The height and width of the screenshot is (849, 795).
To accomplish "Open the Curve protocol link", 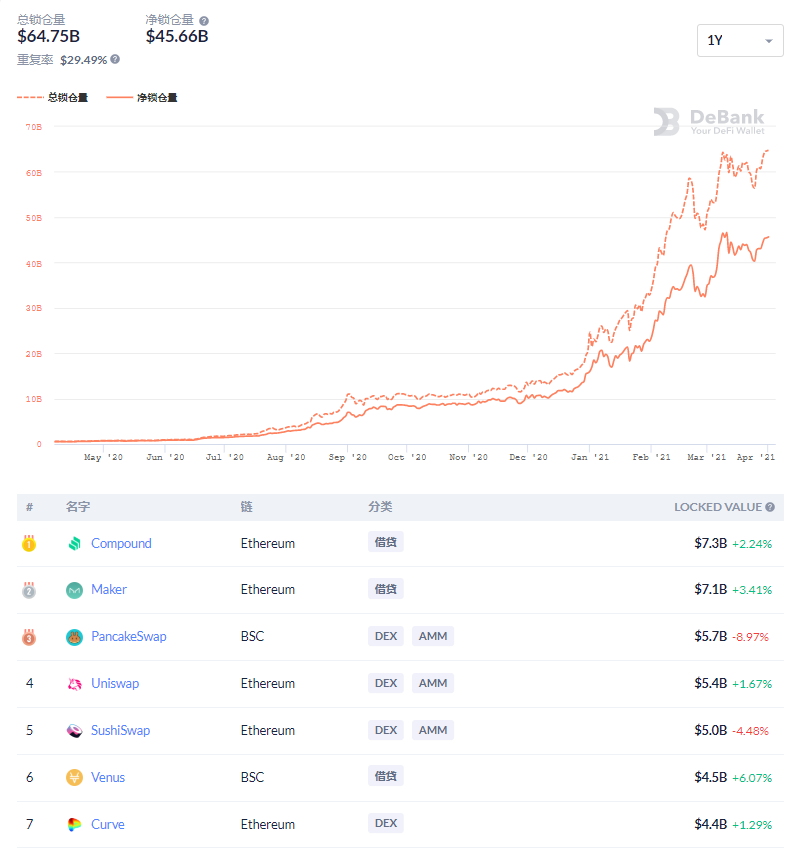I will tap(108, 825).
